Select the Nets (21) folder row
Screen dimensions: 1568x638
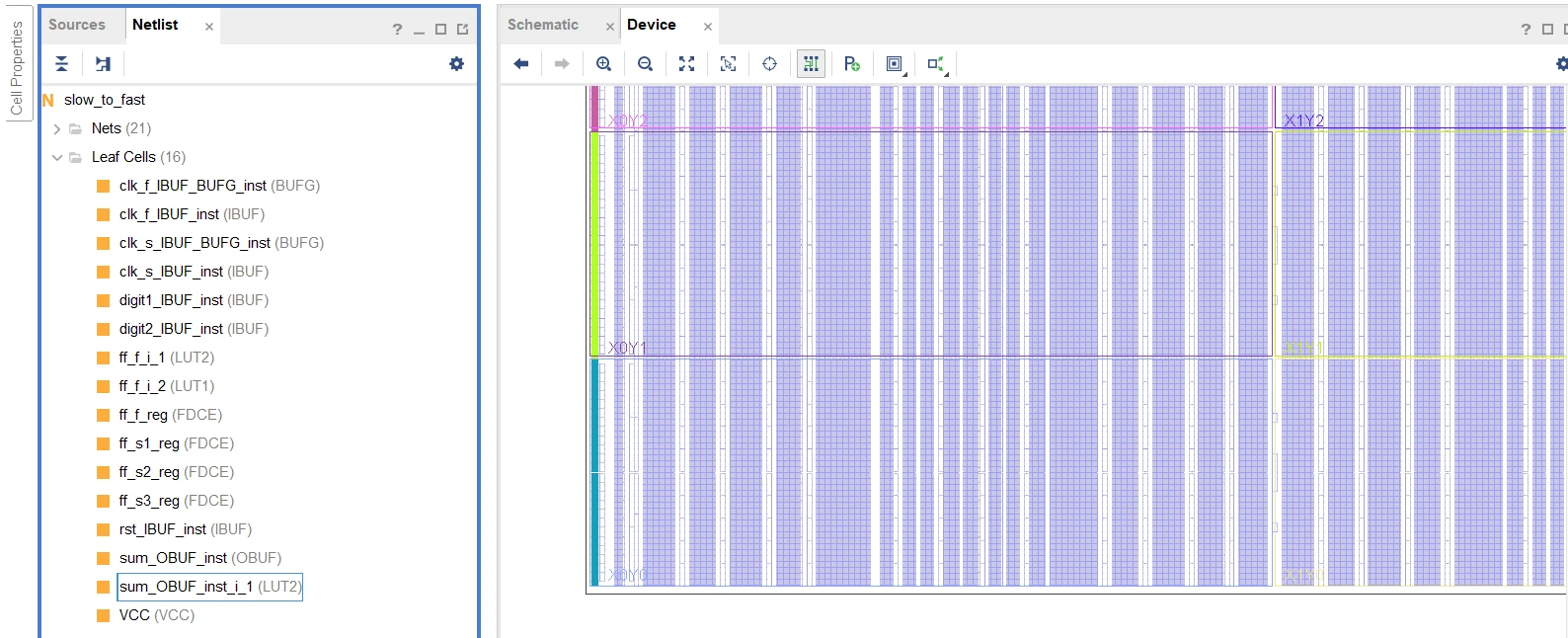(x=121, y=128)
